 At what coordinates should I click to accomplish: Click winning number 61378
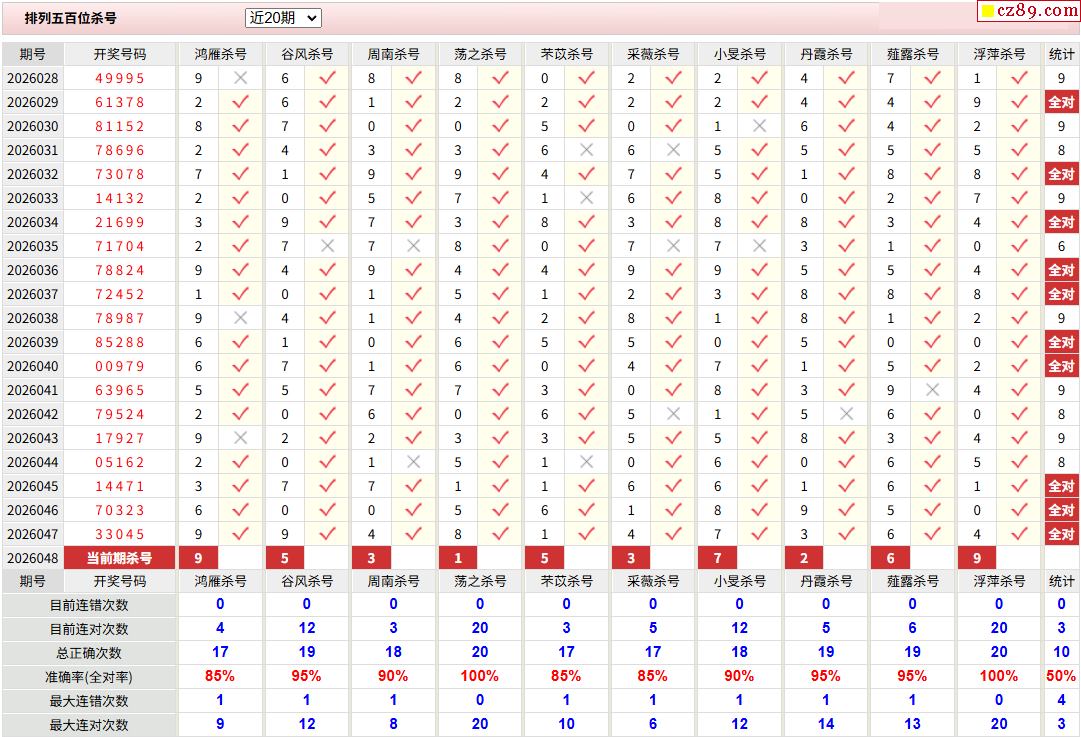[x=120, y=102]
